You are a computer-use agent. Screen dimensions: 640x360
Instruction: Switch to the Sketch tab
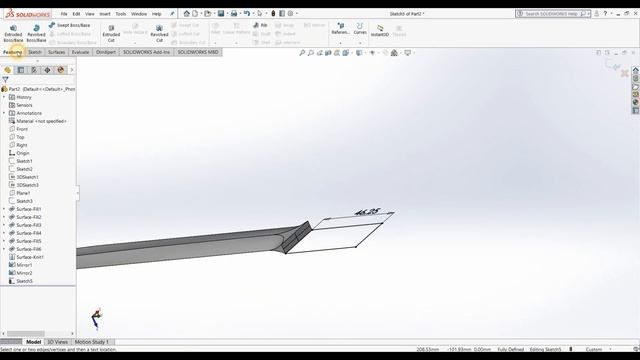pyautogui.click(x=35, y=52)
